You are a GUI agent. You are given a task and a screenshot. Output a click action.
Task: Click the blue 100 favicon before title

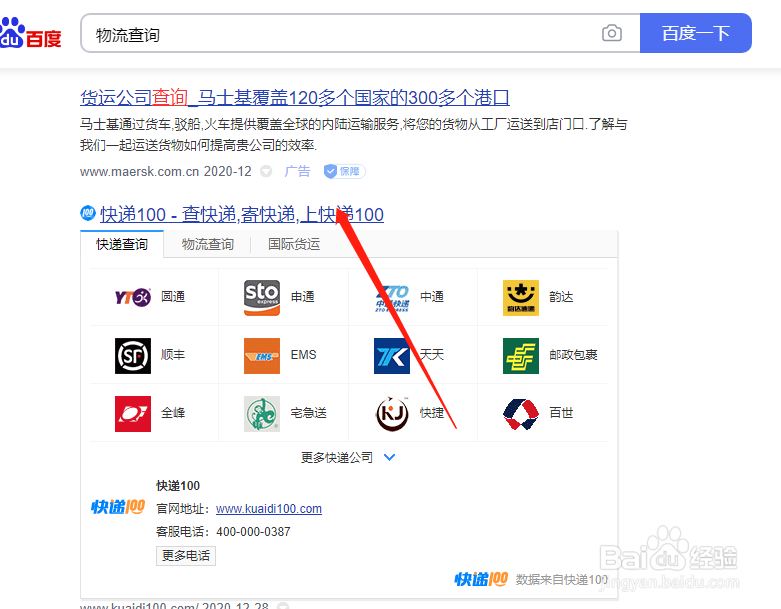[x=88, y=213]
